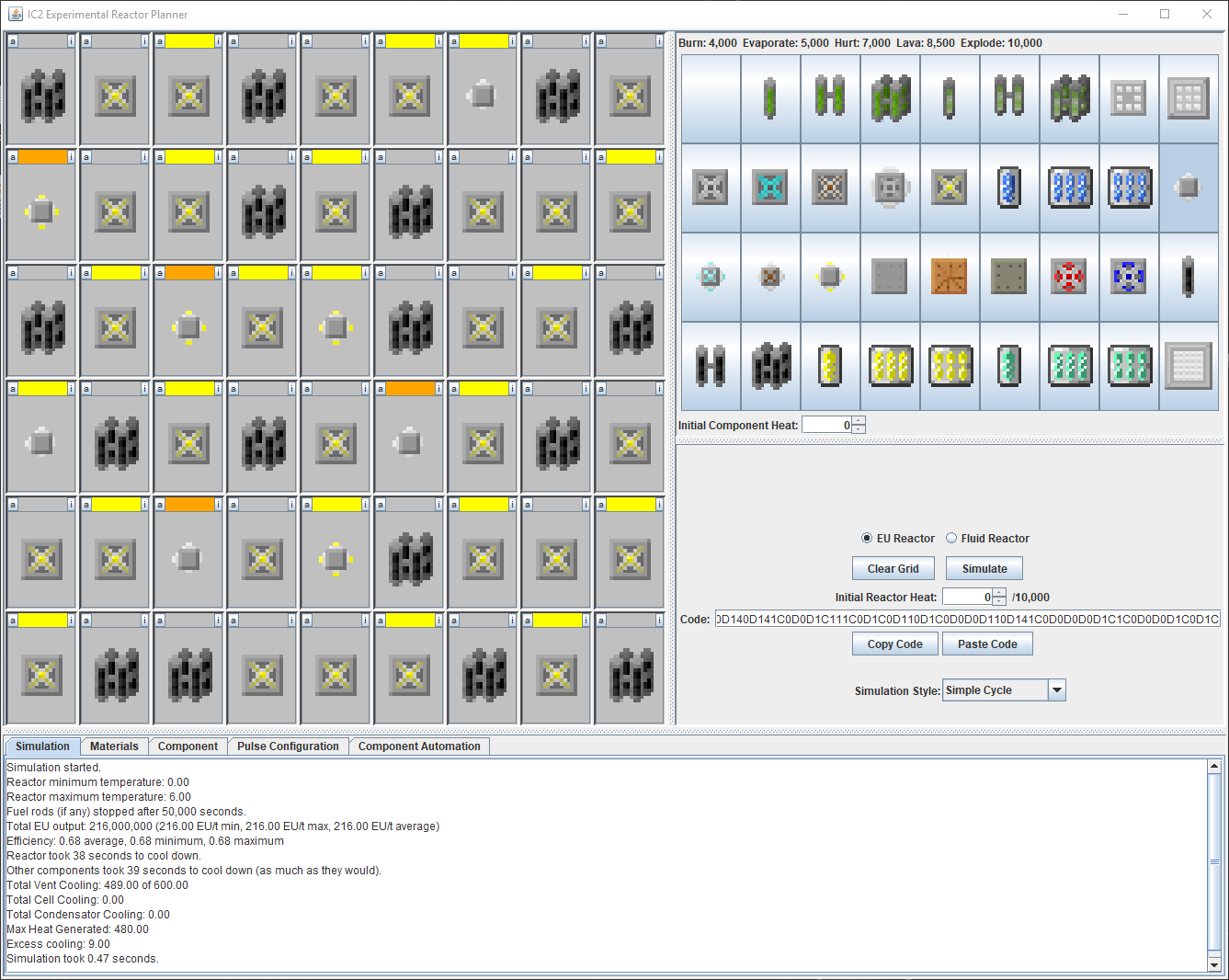Click the component heat exchanger in grid's second row
The height and width of the screenshot is (980, 1229).
tap(42, 211)
